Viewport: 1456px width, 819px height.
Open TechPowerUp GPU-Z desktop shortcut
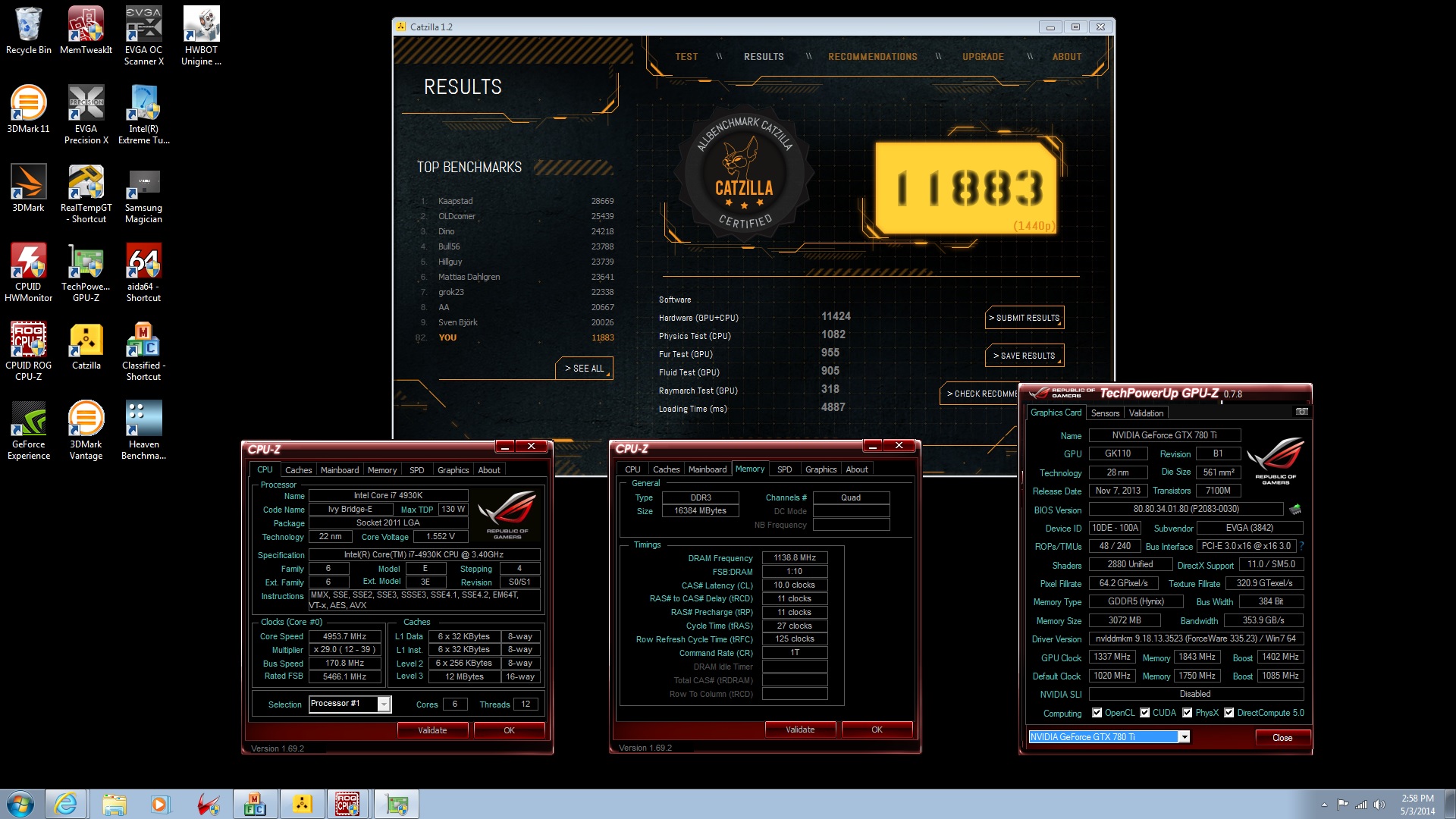tap(86, 273)
